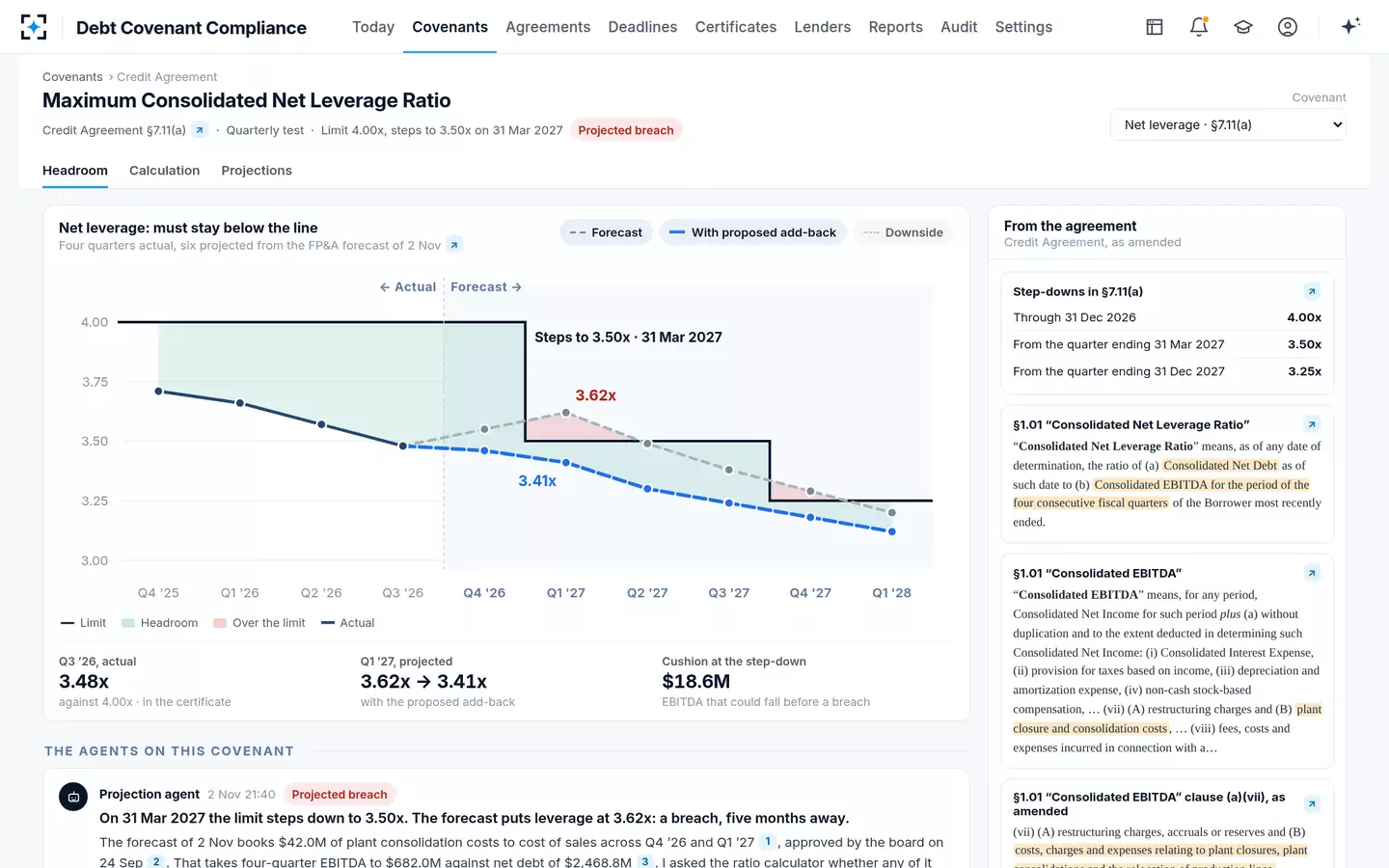Image resolution: width=1389 pixels, height=868 pixels.
Task: Select the Headroom tab
Action: [75, 171]
